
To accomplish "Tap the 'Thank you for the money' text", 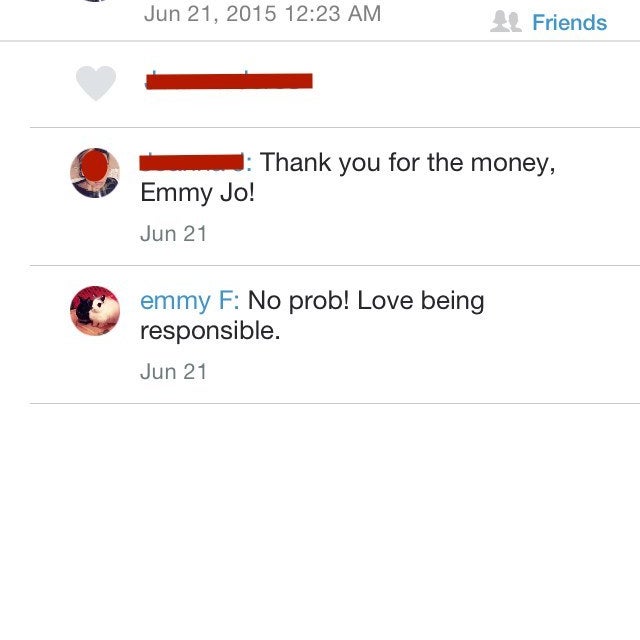I will [x=407, y=163].
